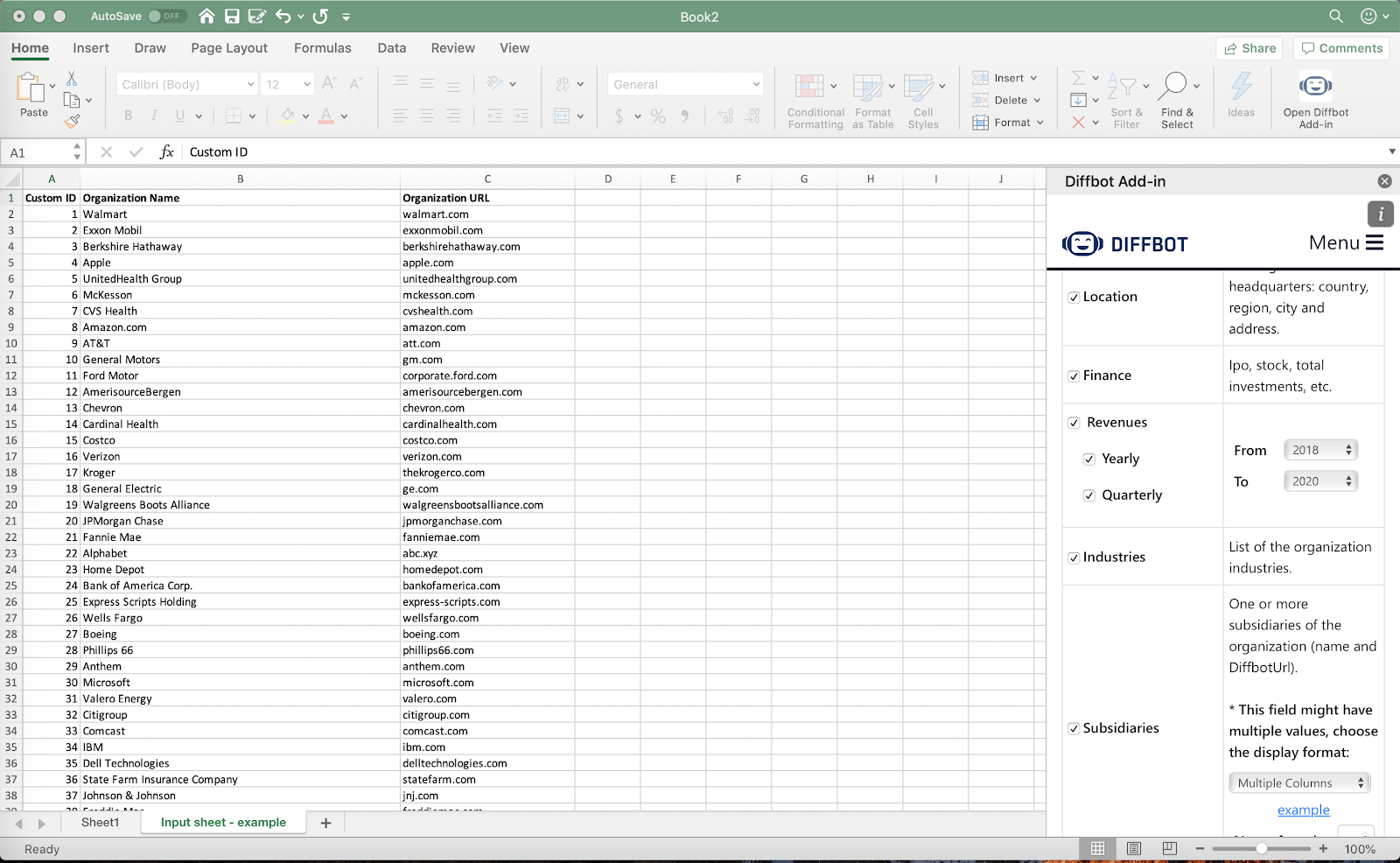Toggle italic formatting
This screenshot has height=863, width=1400.
(154, 116)
